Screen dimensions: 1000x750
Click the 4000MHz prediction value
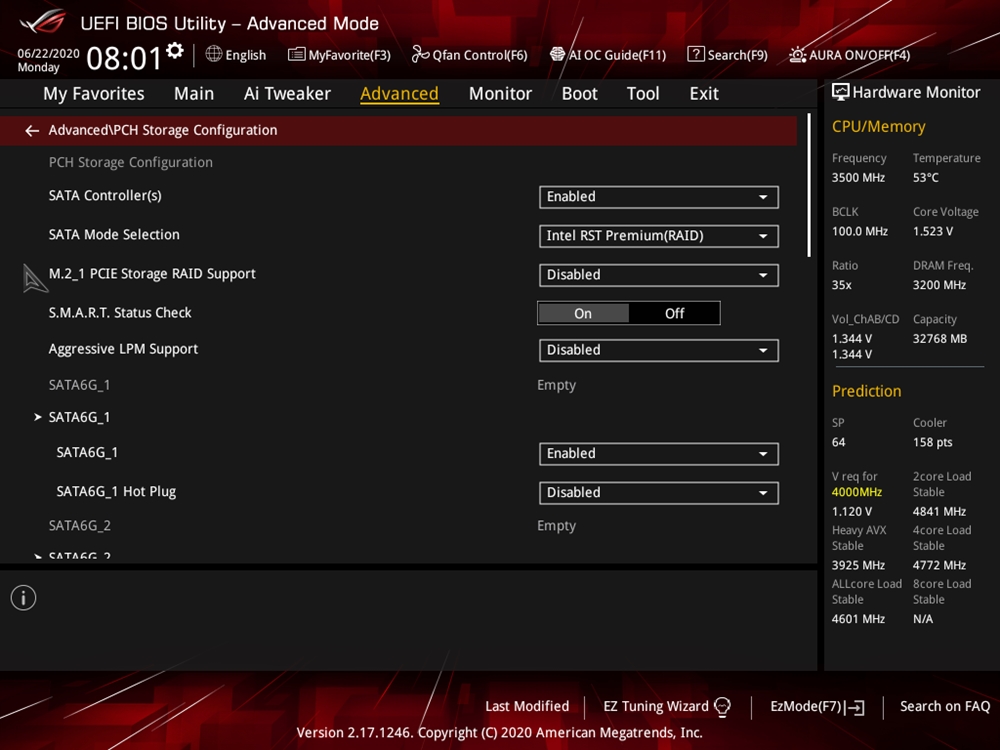857,492
